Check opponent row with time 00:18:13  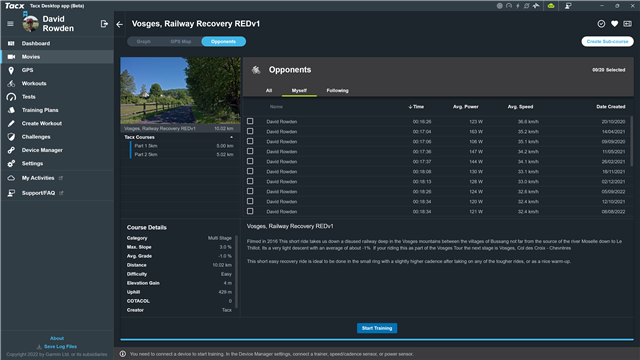pyautogui.click(x=250, y=181)
